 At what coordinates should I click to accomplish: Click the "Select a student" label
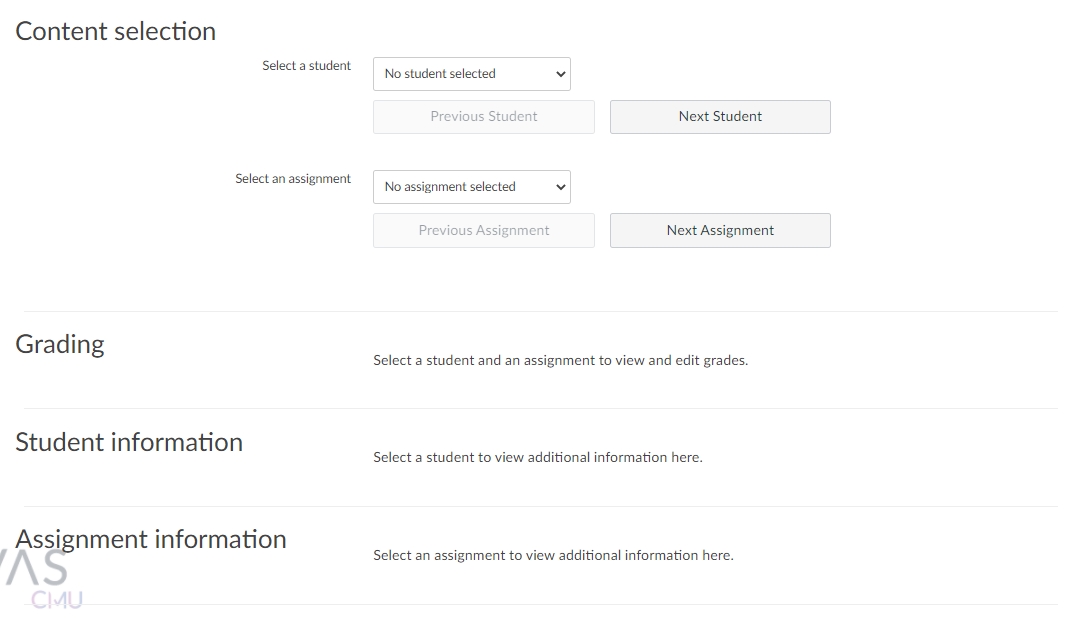(x=306, y=66)
